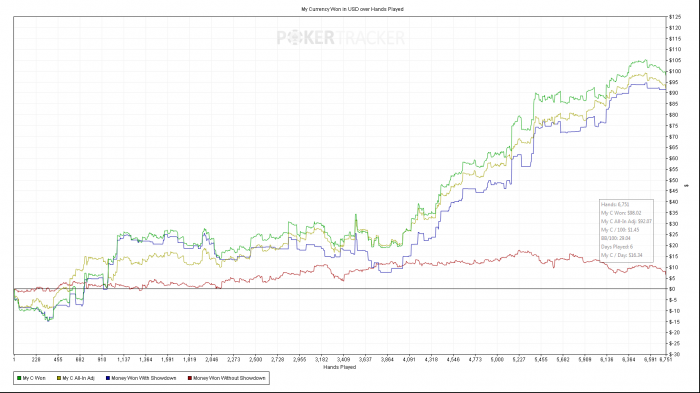700x393 pixels.
Task: Select Money Won Without Showdown legend label
Action: [229, 378]
